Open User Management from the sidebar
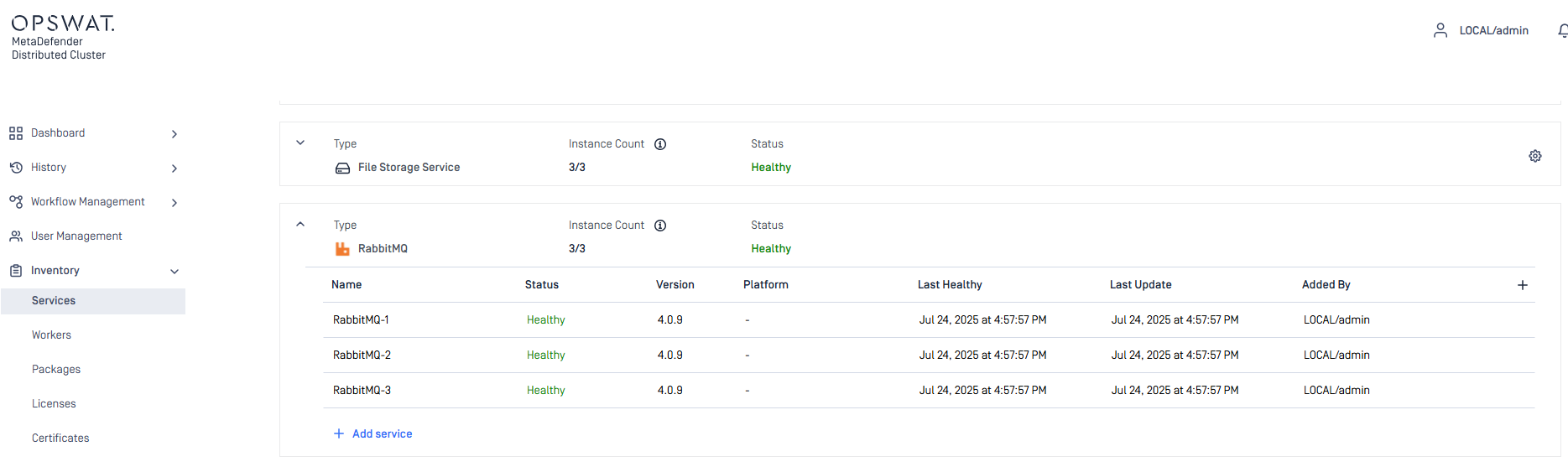This screenshot has width=1568, height=467. point(76,236)
